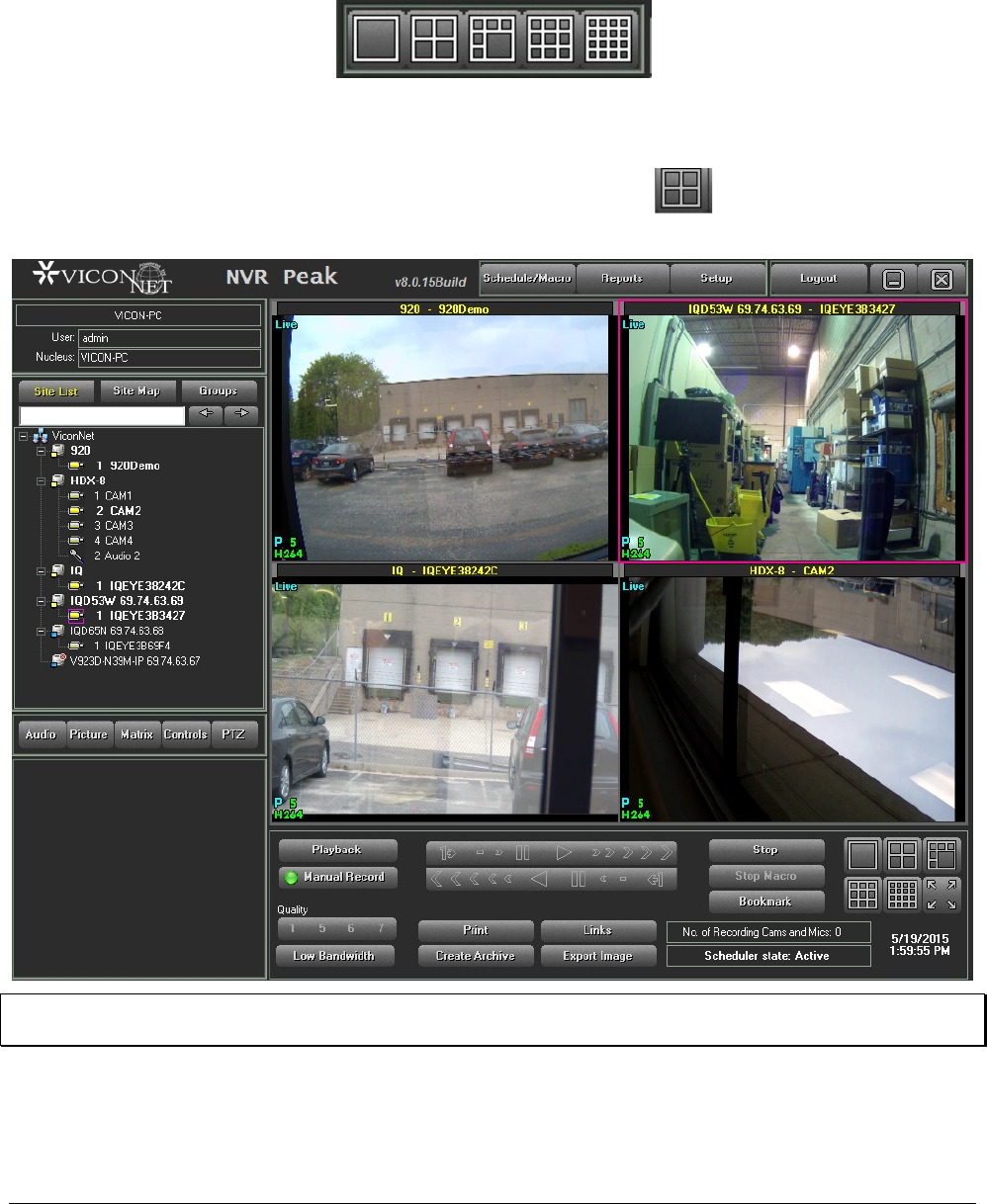Click the IQD65N device icon in tree
Viewport: 987px width, 1204px height.
(x=58, y=631)
